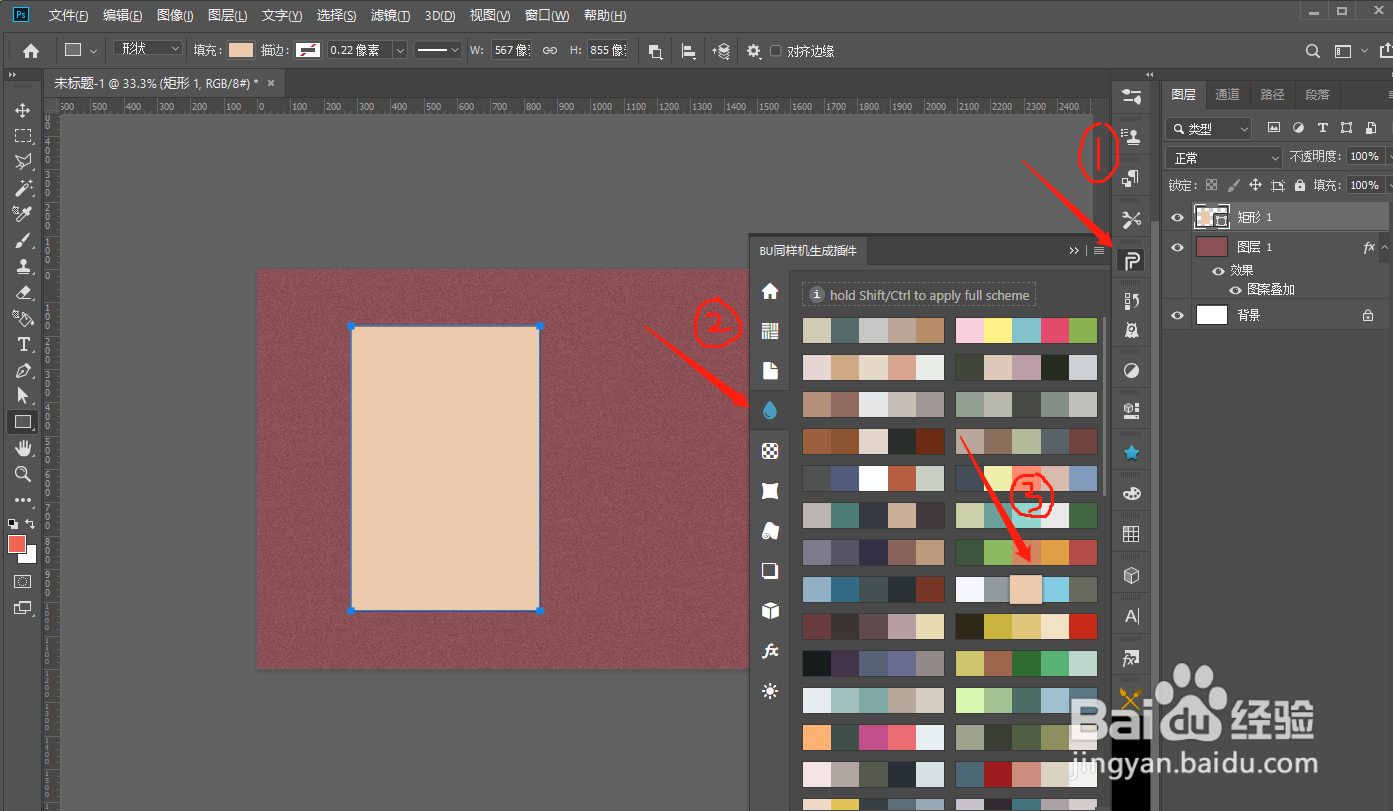
Task: Select the Magic Wand tool
Action: [x=22, y=188]
